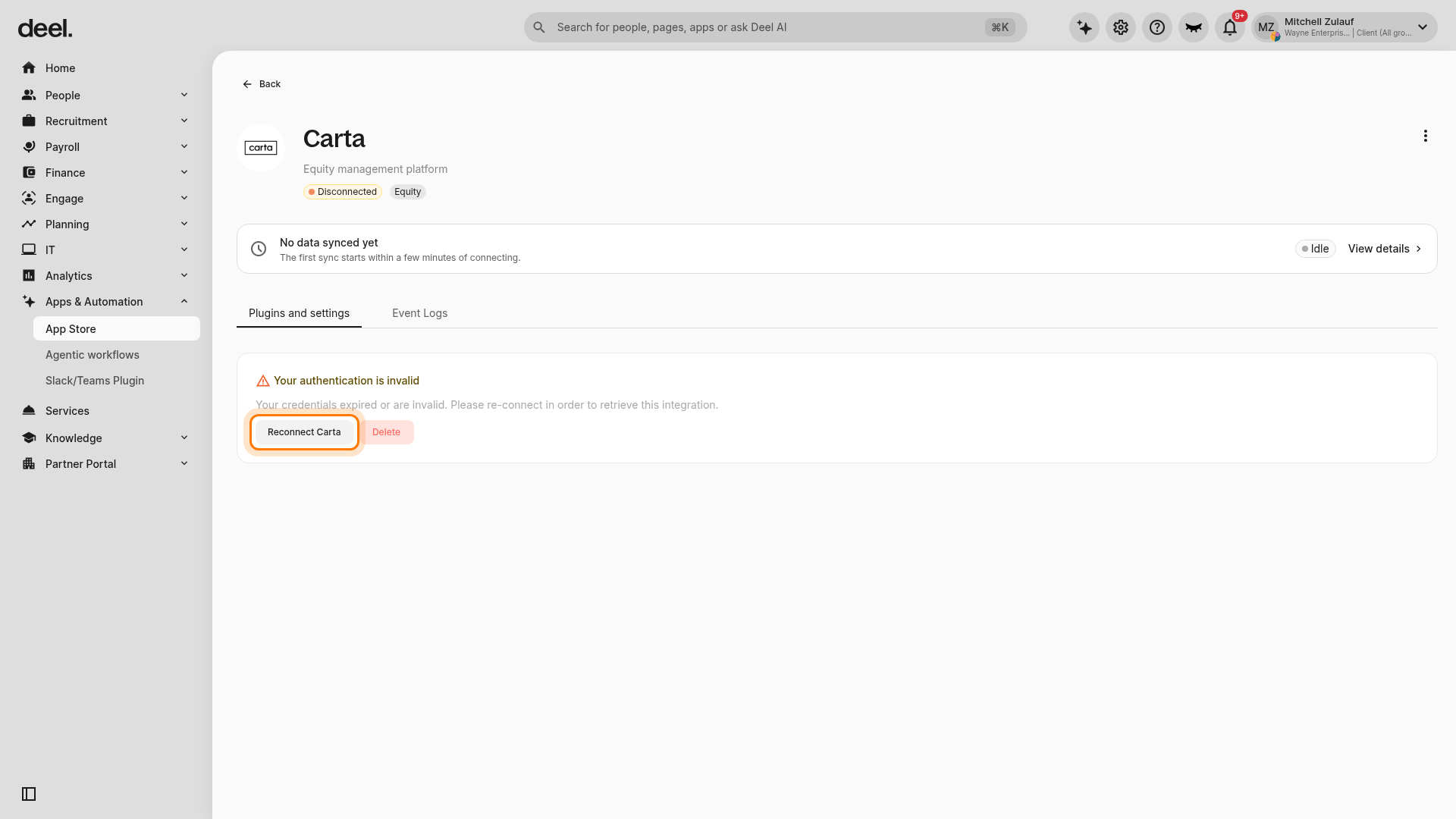Select the Recruitment briefcase icon
The width and height of the screenshot is (1456, 819).
tap(29, 121)
